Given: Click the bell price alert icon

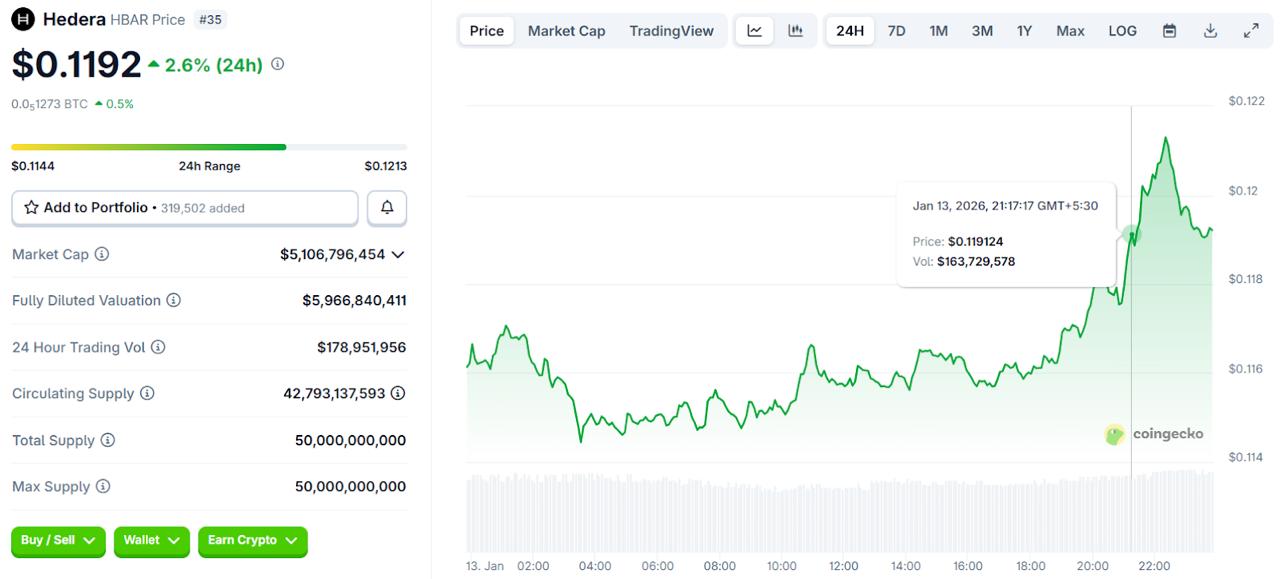Looking at the screenshot, I should click(387, 207).
